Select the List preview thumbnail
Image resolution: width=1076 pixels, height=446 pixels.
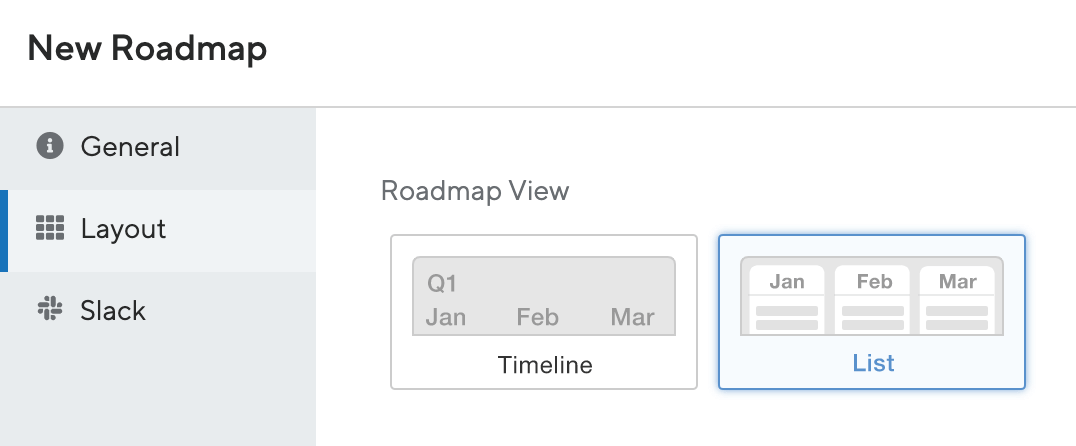coord(872,296)
